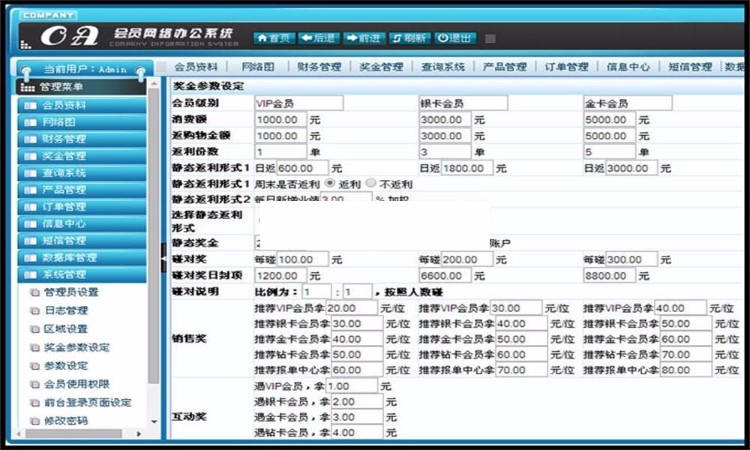Open 日志管理 in the sidebar
The height and width of the screenshot is (450, 750).
66,310
